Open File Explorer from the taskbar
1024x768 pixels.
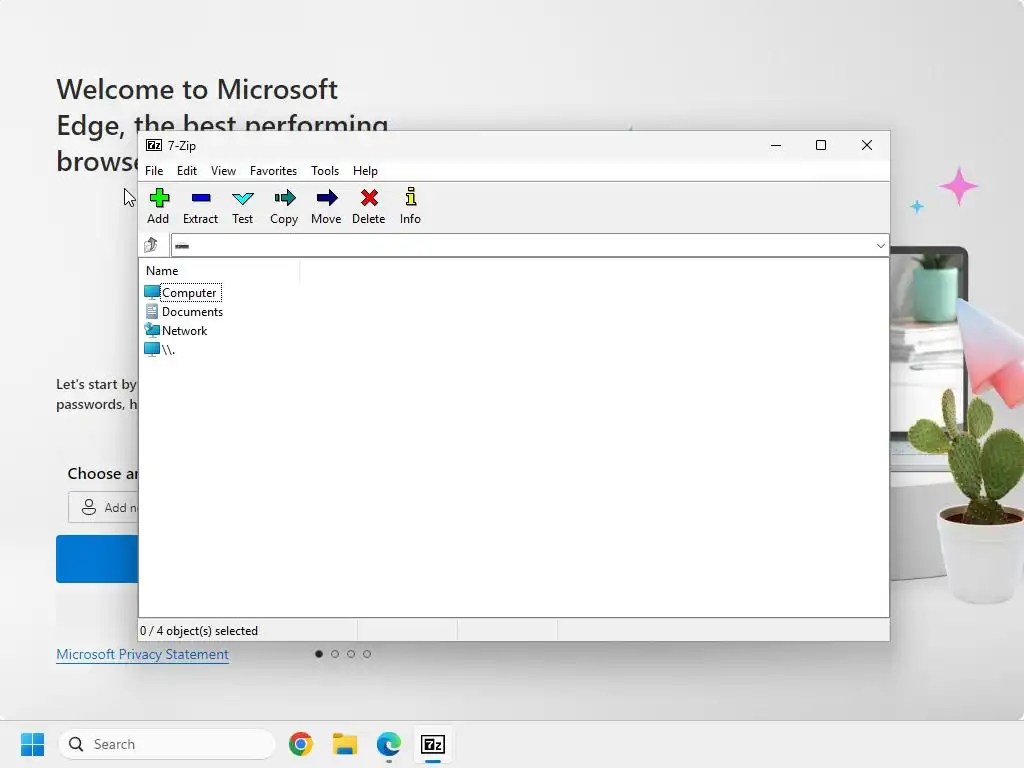[x=345, y=744]
